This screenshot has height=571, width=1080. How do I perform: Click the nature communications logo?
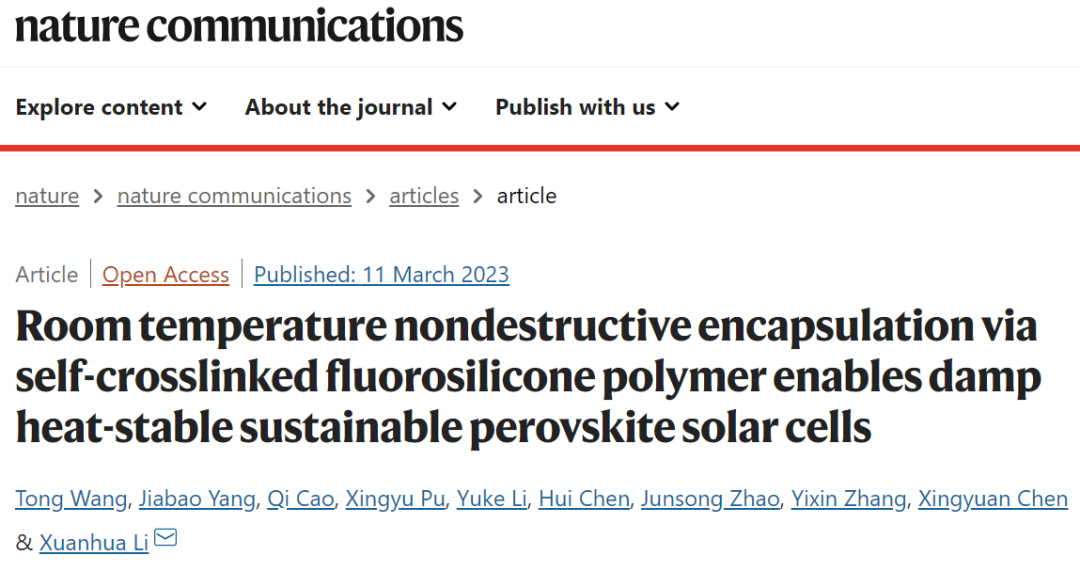[239, 26]
